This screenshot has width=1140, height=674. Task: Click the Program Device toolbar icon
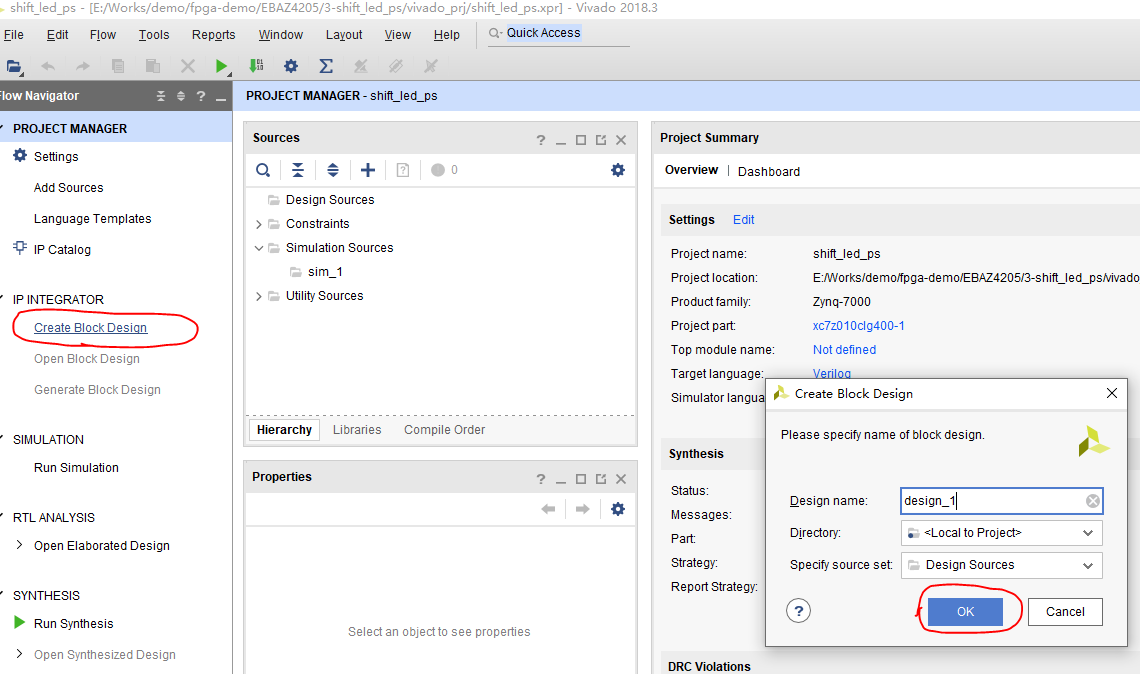click(x=256, y=66)
